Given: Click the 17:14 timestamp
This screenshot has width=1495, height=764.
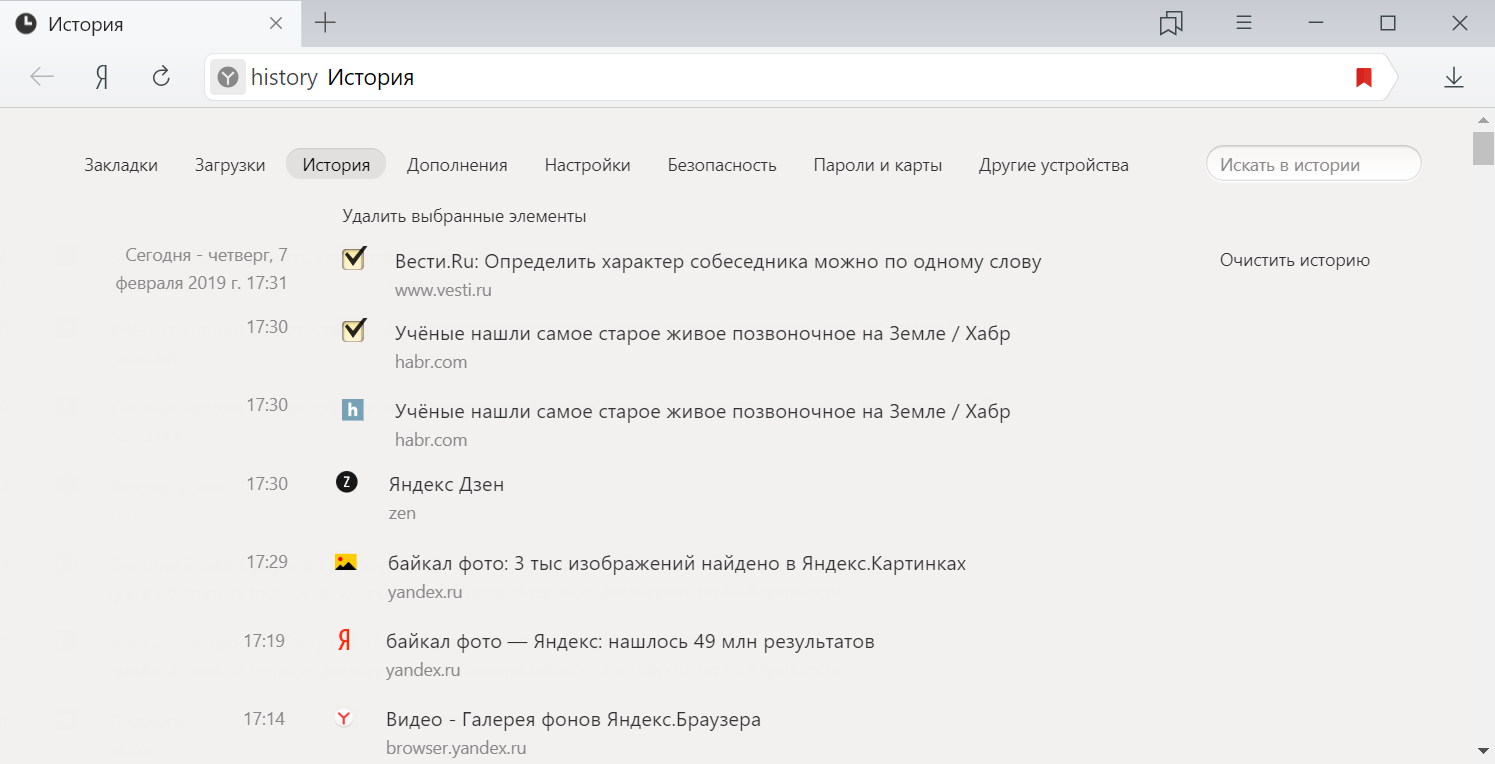Looking at the screenshot, I should pos(264,718).
